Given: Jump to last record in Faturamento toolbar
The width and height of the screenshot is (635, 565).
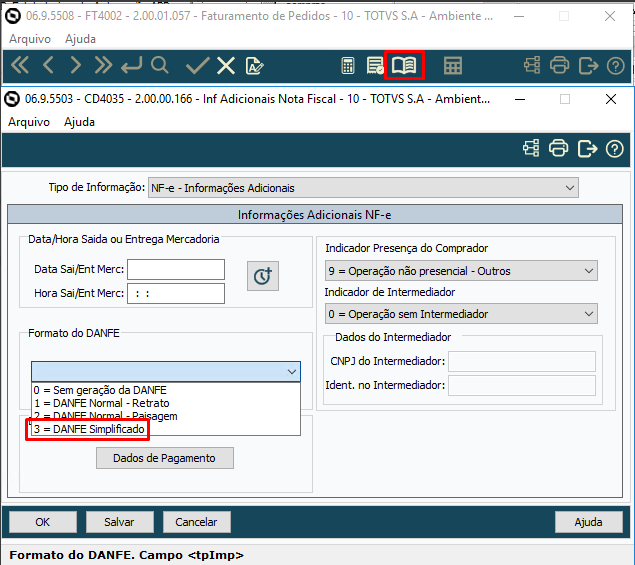Looking at the screenshot, I should [x=103, y=65].
